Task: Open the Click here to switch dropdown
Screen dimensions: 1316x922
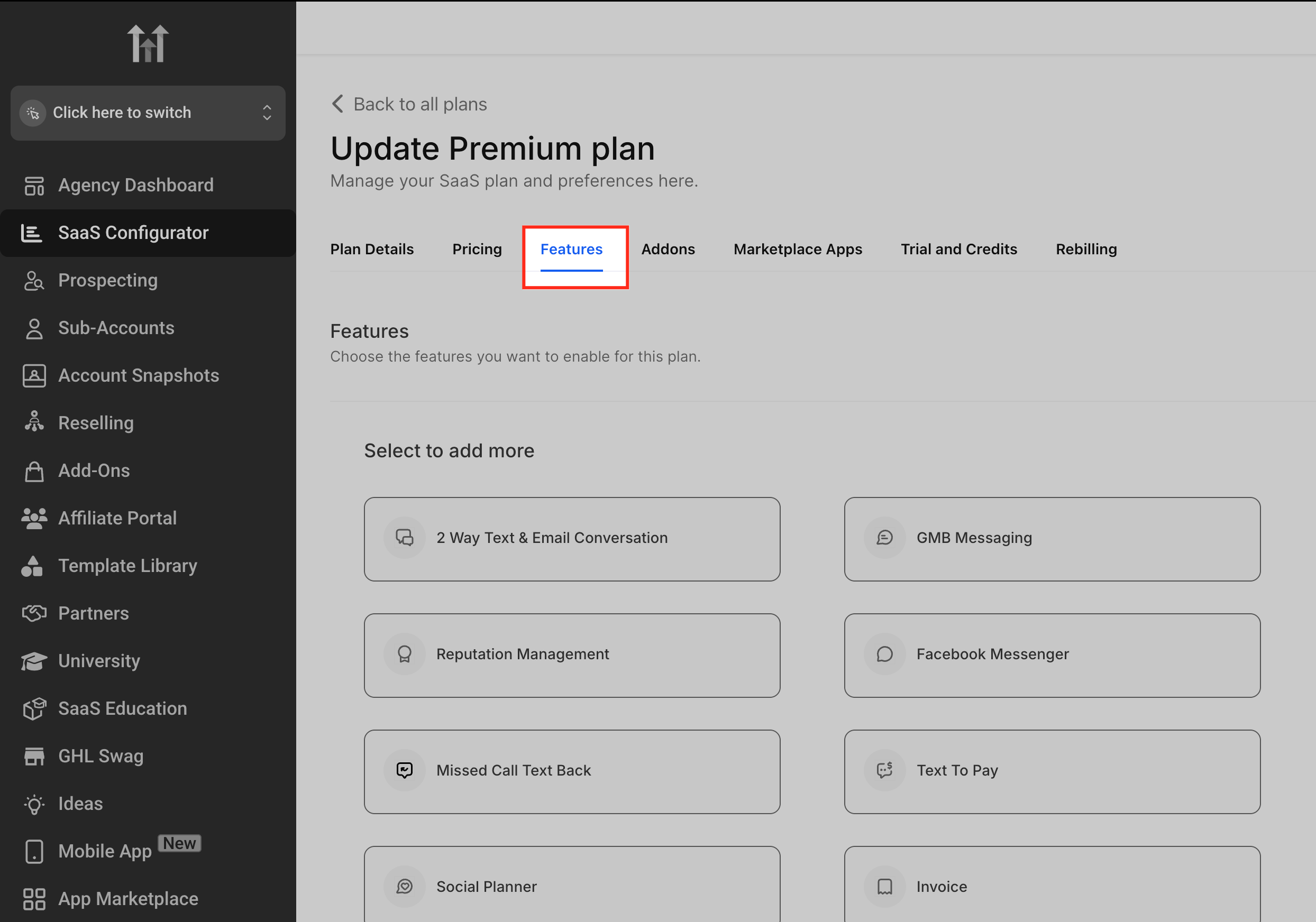Action: click(x=147, y=113)
